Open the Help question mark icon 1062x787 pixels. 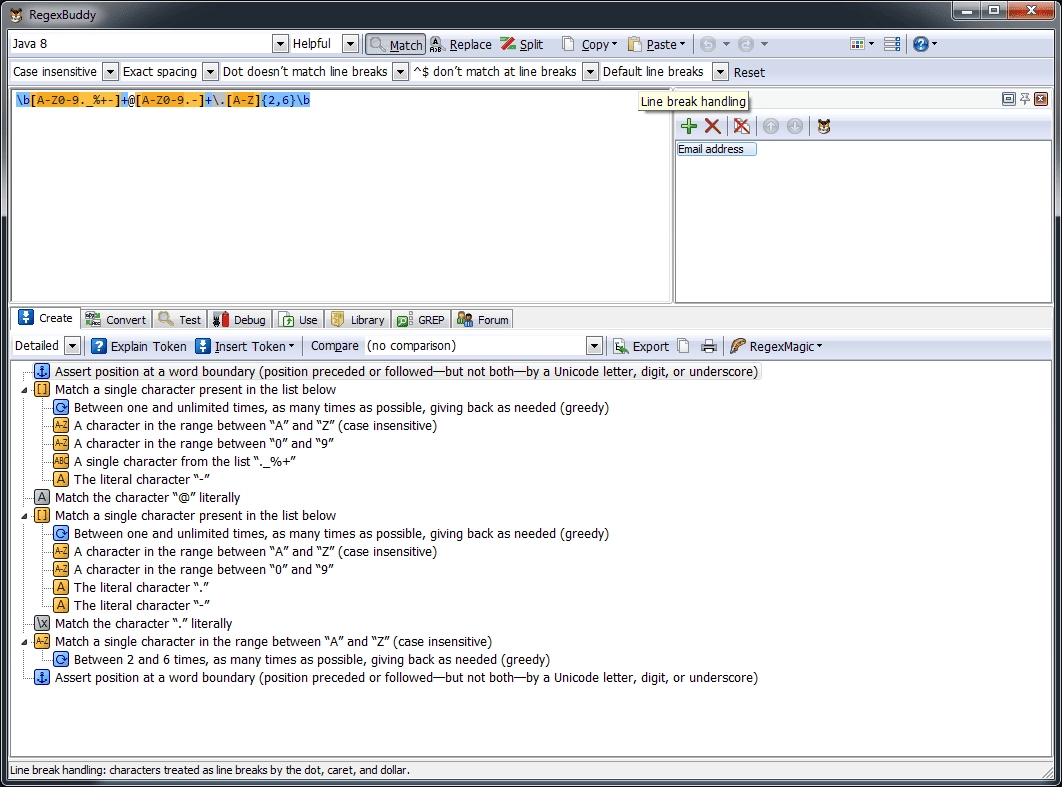[920, 44]
